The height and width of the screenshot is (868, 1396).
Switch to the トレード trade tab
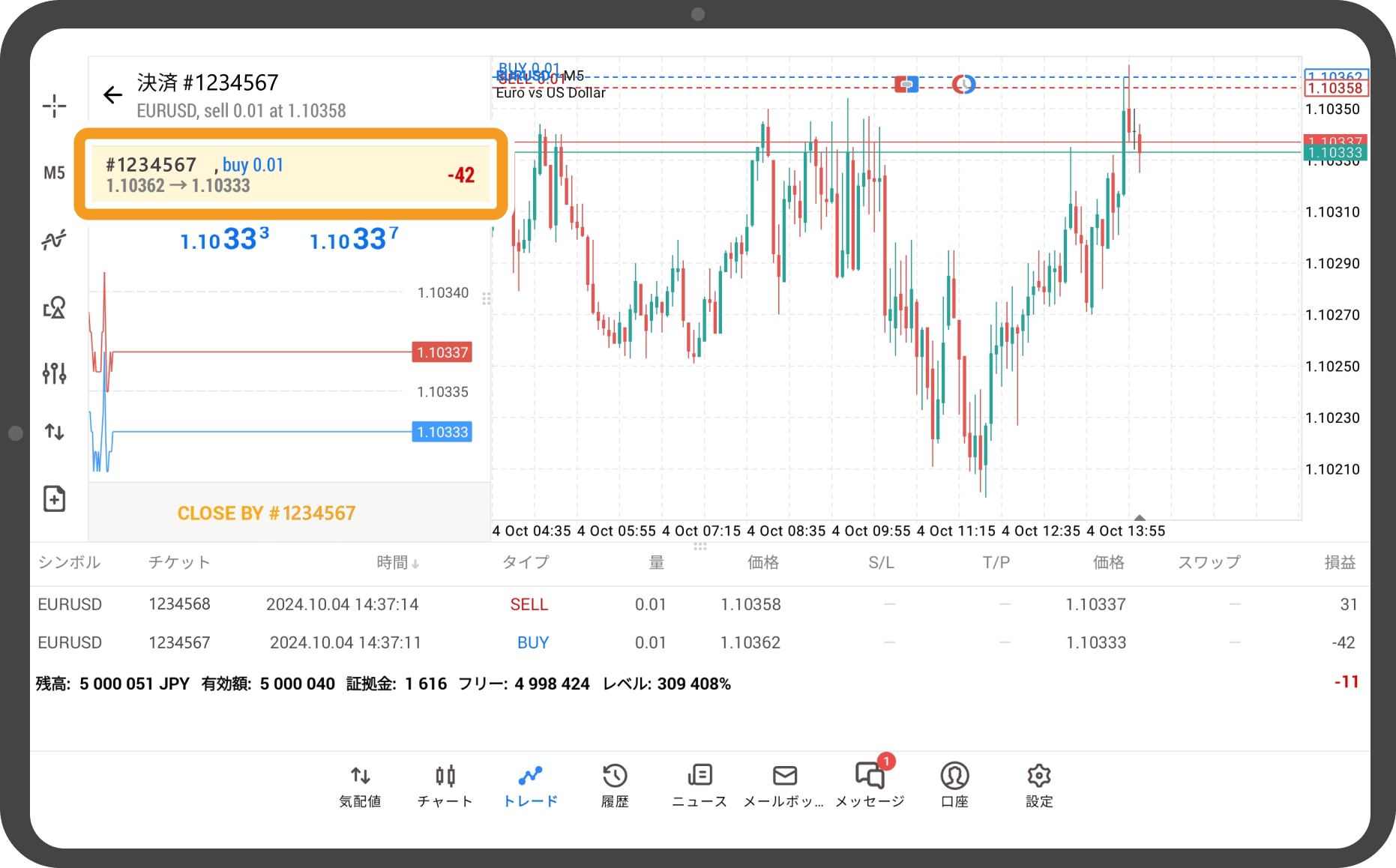tap(530, 786)
